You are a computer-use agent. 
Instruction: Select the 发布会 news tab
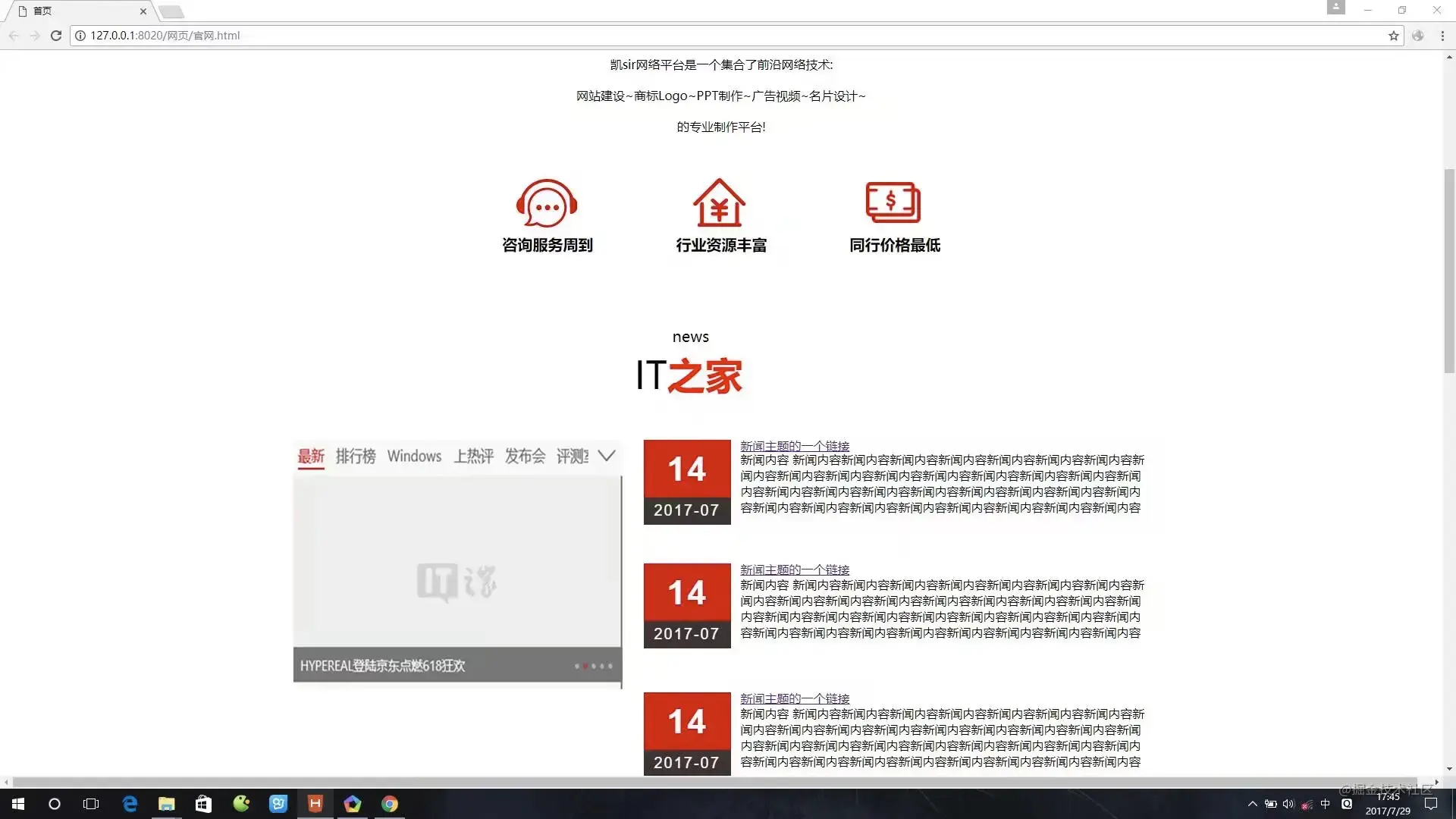[x=525, y=456]
